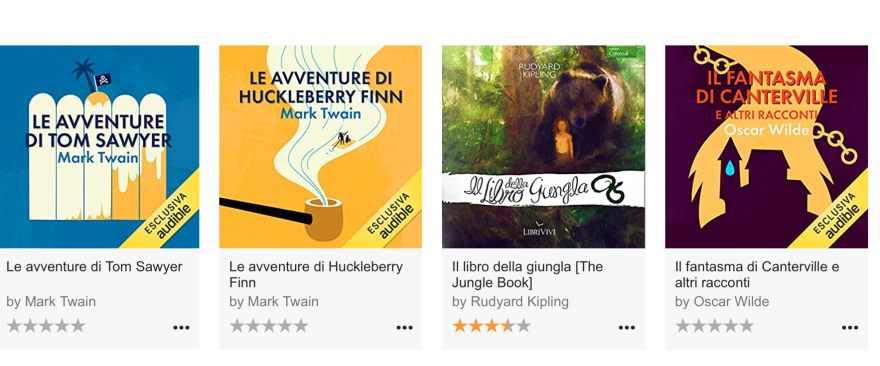880x366 pixels.
Task: Click the Huckleberry Finn pipe cover thumbnail
Action: [x=320, y=147]
